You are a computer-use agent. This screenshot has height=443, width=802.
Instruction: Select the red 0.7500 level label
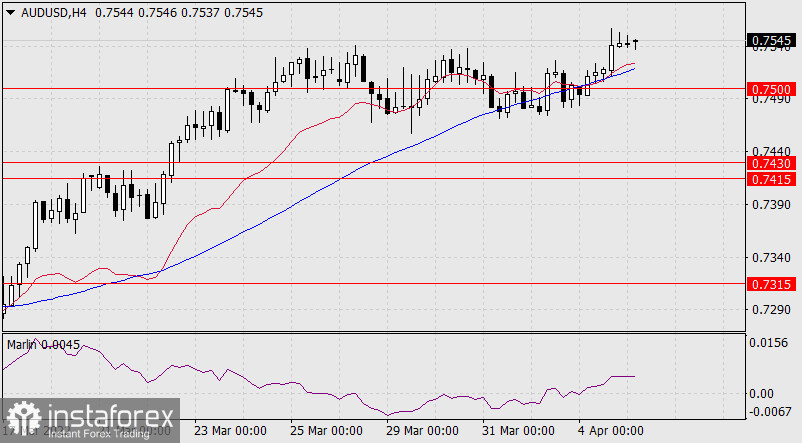771,89
